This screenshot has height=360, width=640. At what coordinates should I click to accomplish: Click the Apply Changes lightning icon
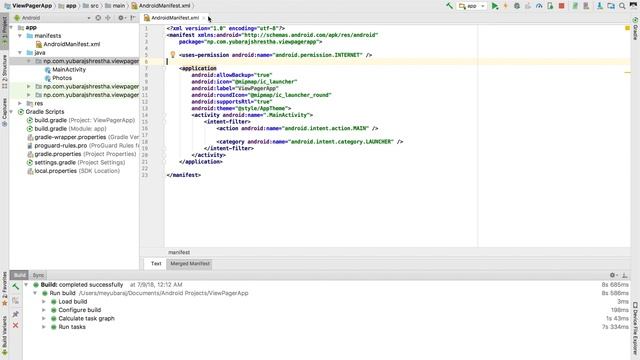click(x=506, y=6)
